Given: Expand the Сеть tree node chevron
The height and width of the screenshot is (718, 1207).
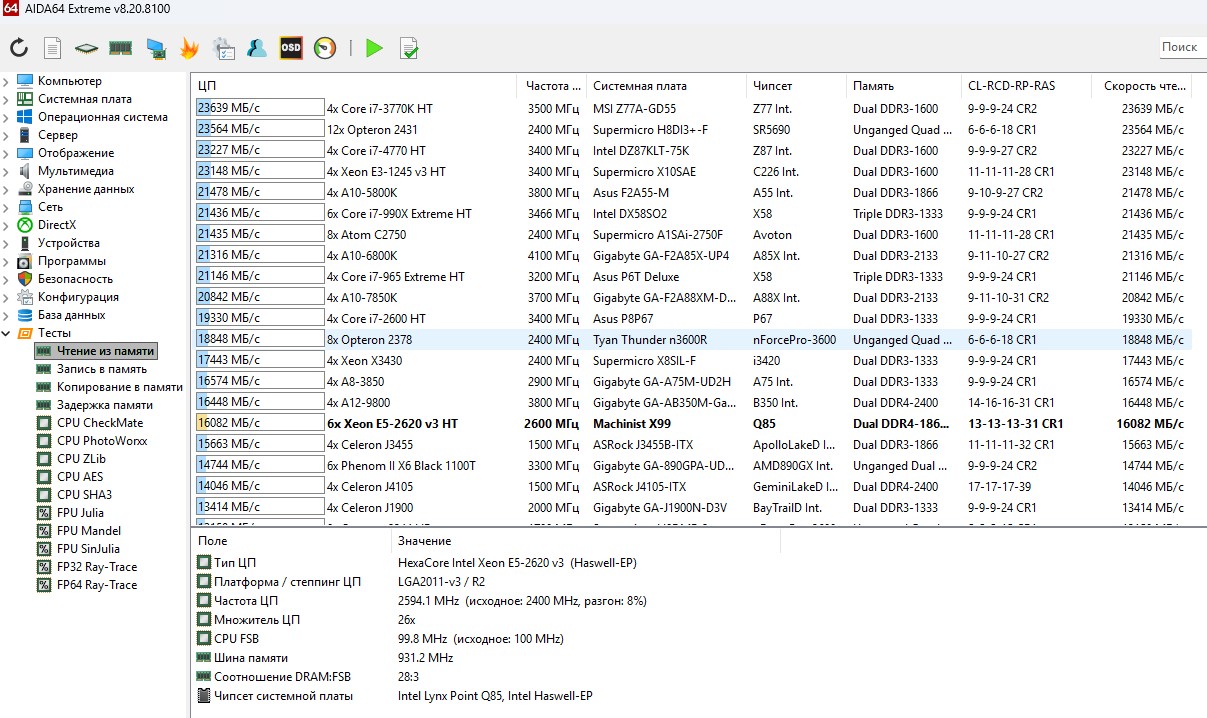Looking at the screenshot, I should tap(7, 207).
